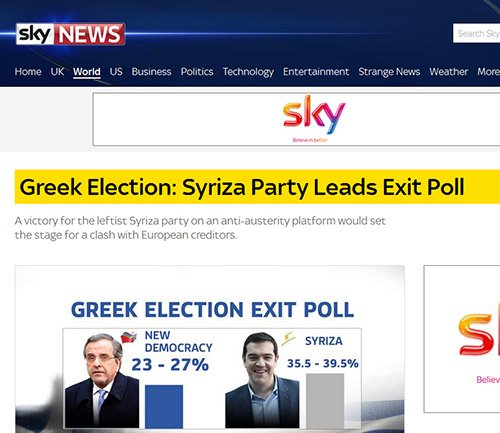Viewport: 500px width, 433px height.
Task: Click the Sky News logo
Action: 70,34
